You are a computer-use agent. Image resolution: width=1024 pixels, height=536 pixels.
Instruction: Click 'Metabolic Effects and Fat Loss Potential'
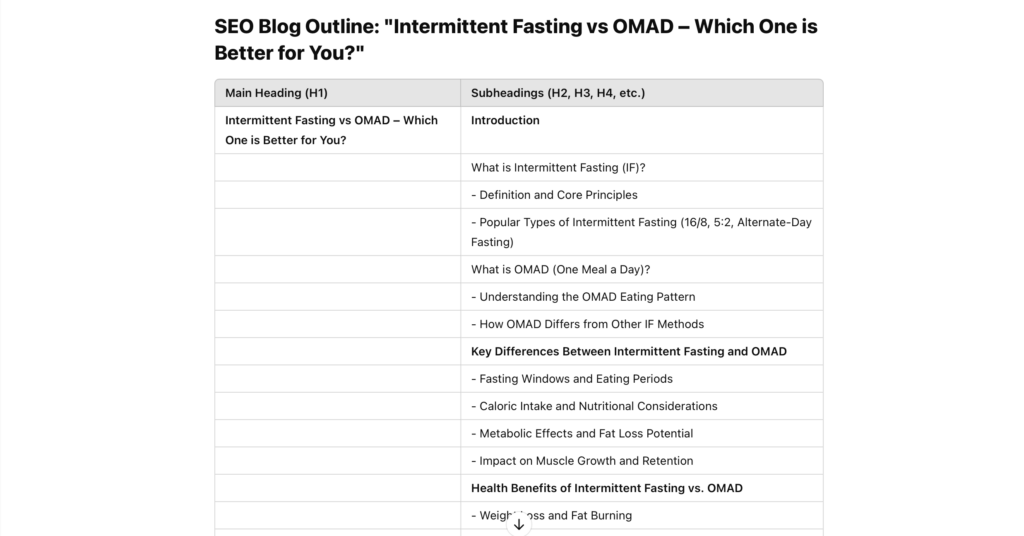tap(582, 434)
